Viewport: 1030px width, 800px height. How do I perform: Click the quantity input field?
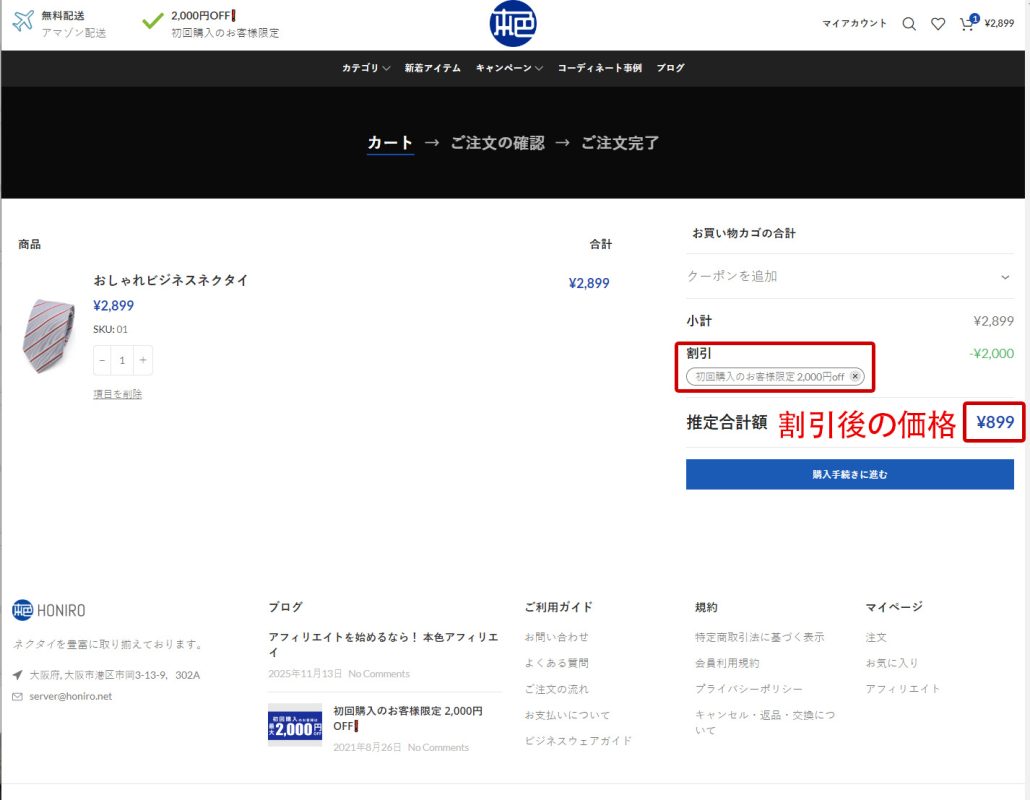coord(123,361)
